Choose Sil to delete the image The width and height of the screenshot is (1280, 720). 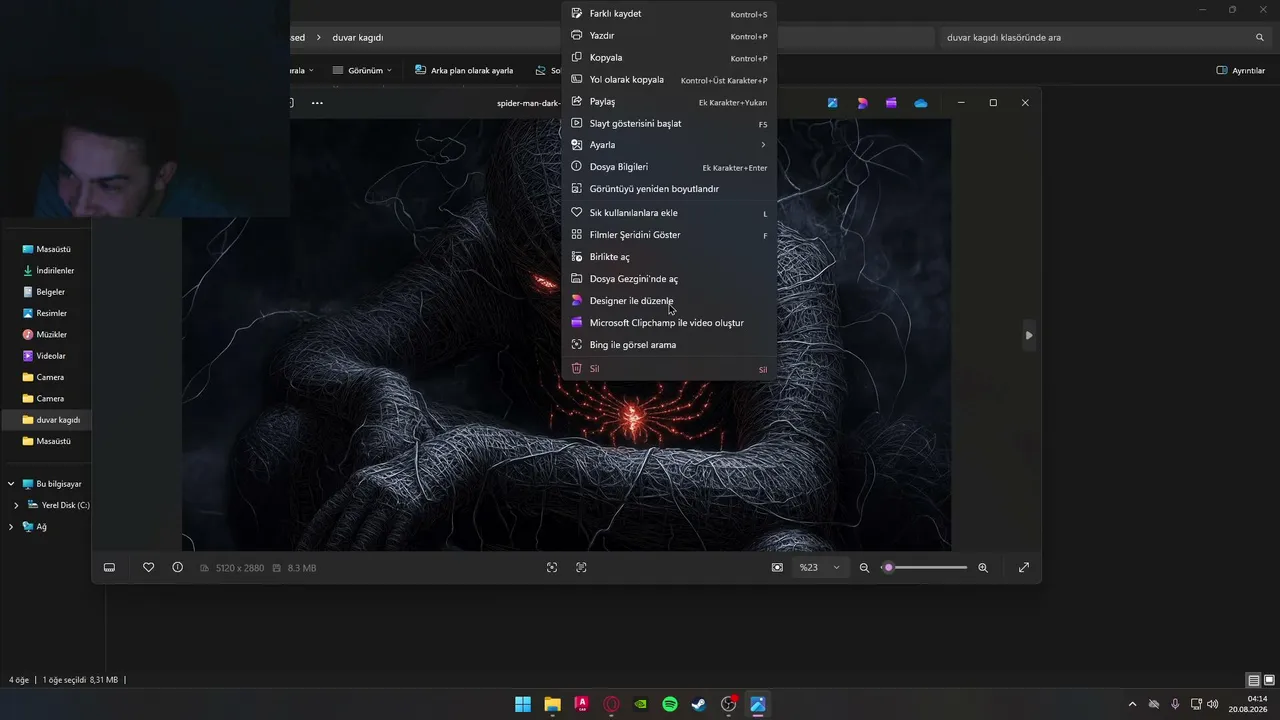[x=669, y=369]
